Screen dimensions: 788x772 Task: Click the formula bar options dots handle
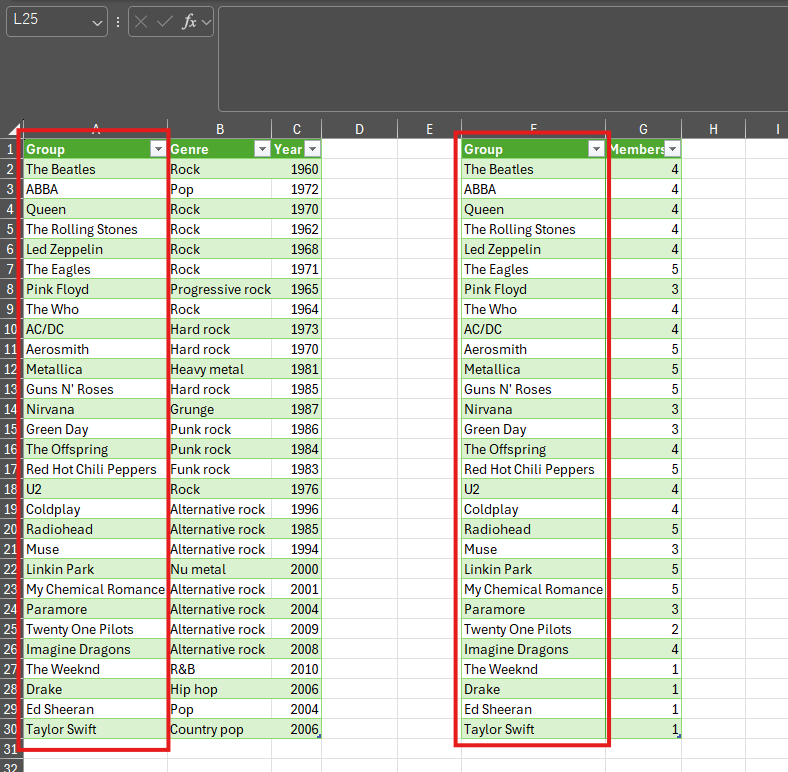pyautogui.click(x=118, y=22)
